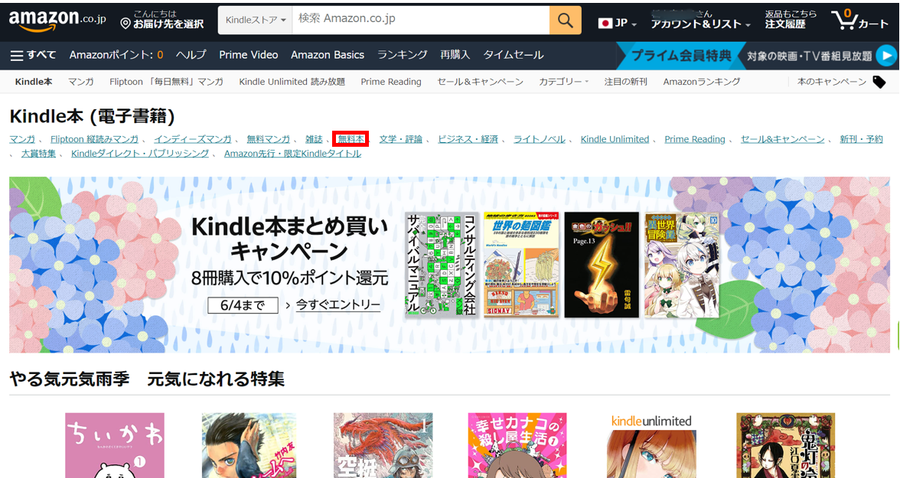Screen dimensions: 900x478
Task: Click the インディーズマンガ link
Action: 192,139
